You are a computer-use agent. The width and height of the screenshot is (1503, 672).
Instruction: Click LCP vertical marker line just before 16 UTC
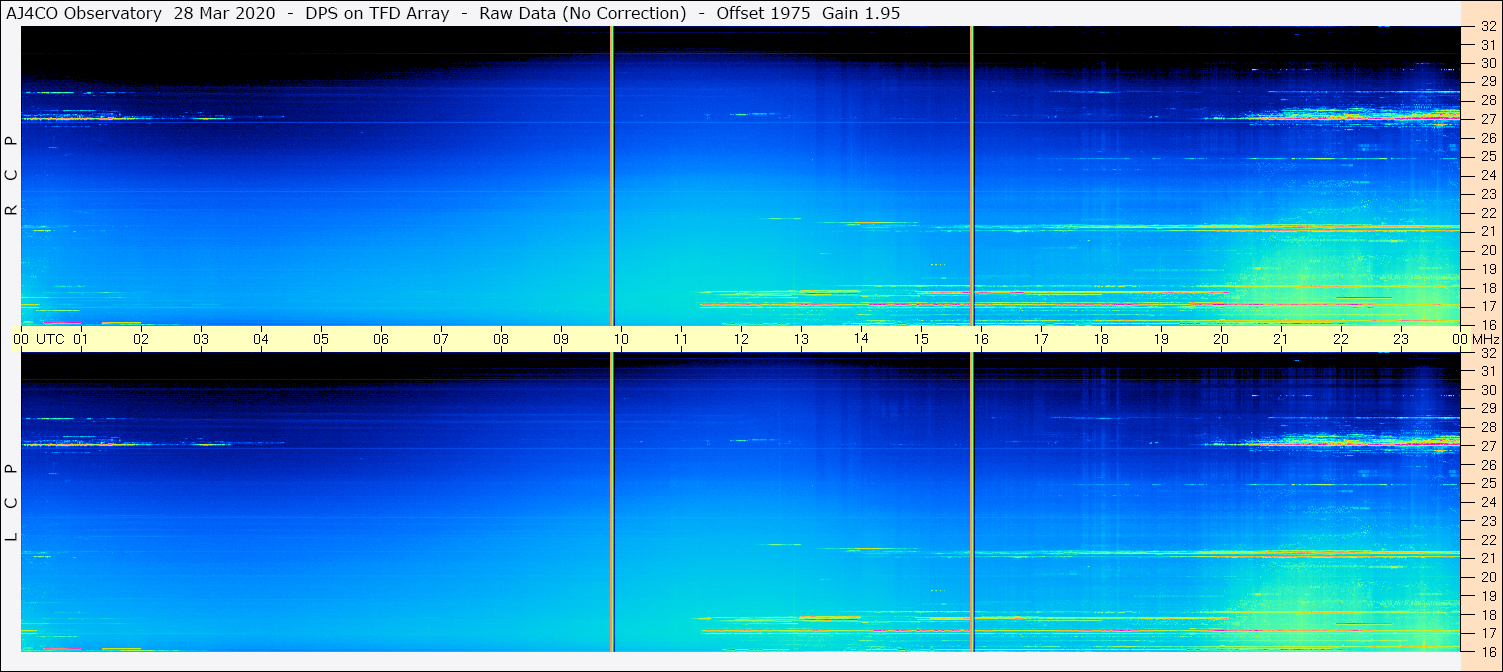(x=971, y=502)
